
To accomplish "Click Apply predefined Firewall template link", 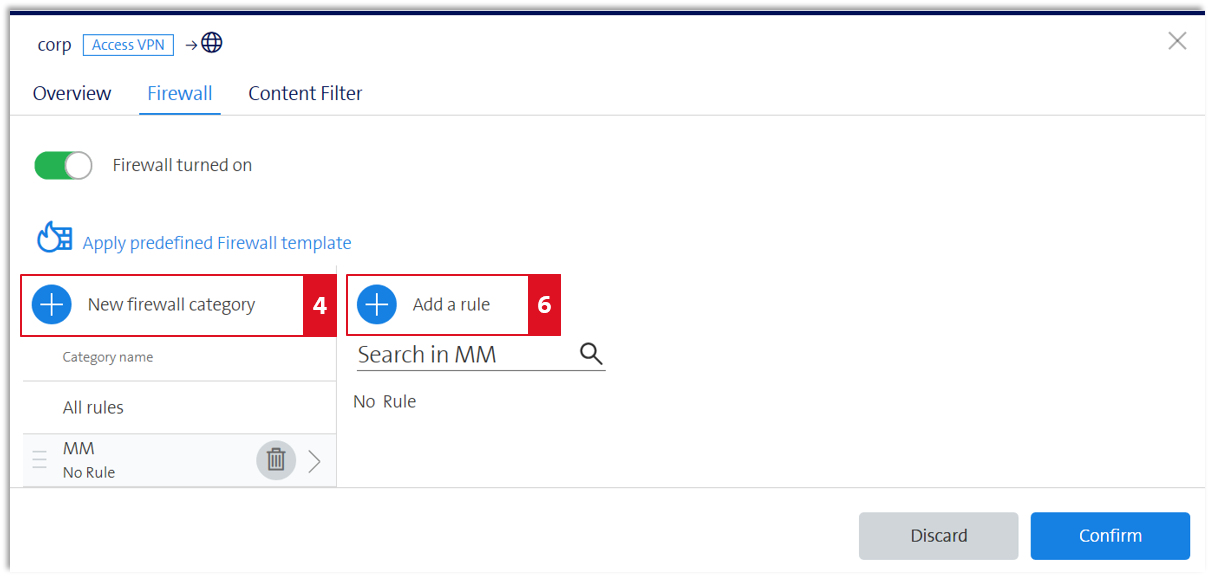I will tap(217, 243).
